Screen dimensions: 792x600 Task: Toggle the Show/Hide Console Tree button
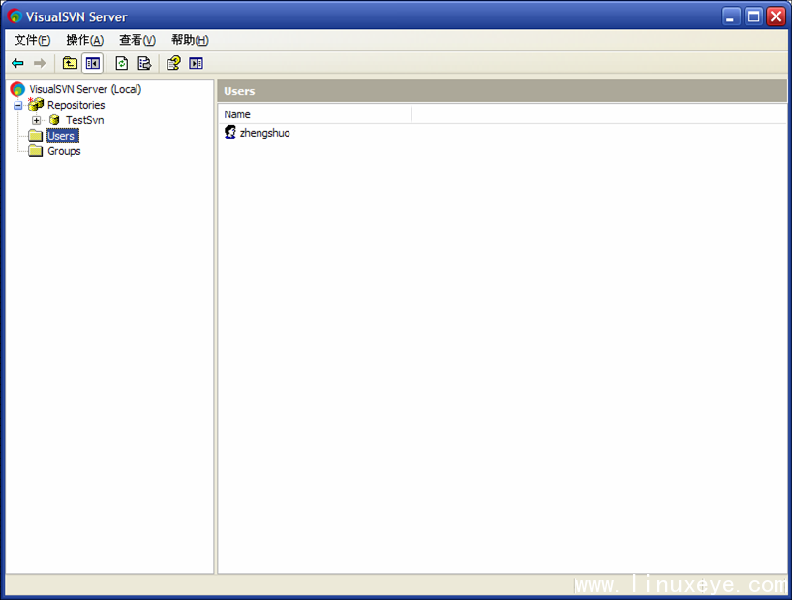(x=92, y=63)
